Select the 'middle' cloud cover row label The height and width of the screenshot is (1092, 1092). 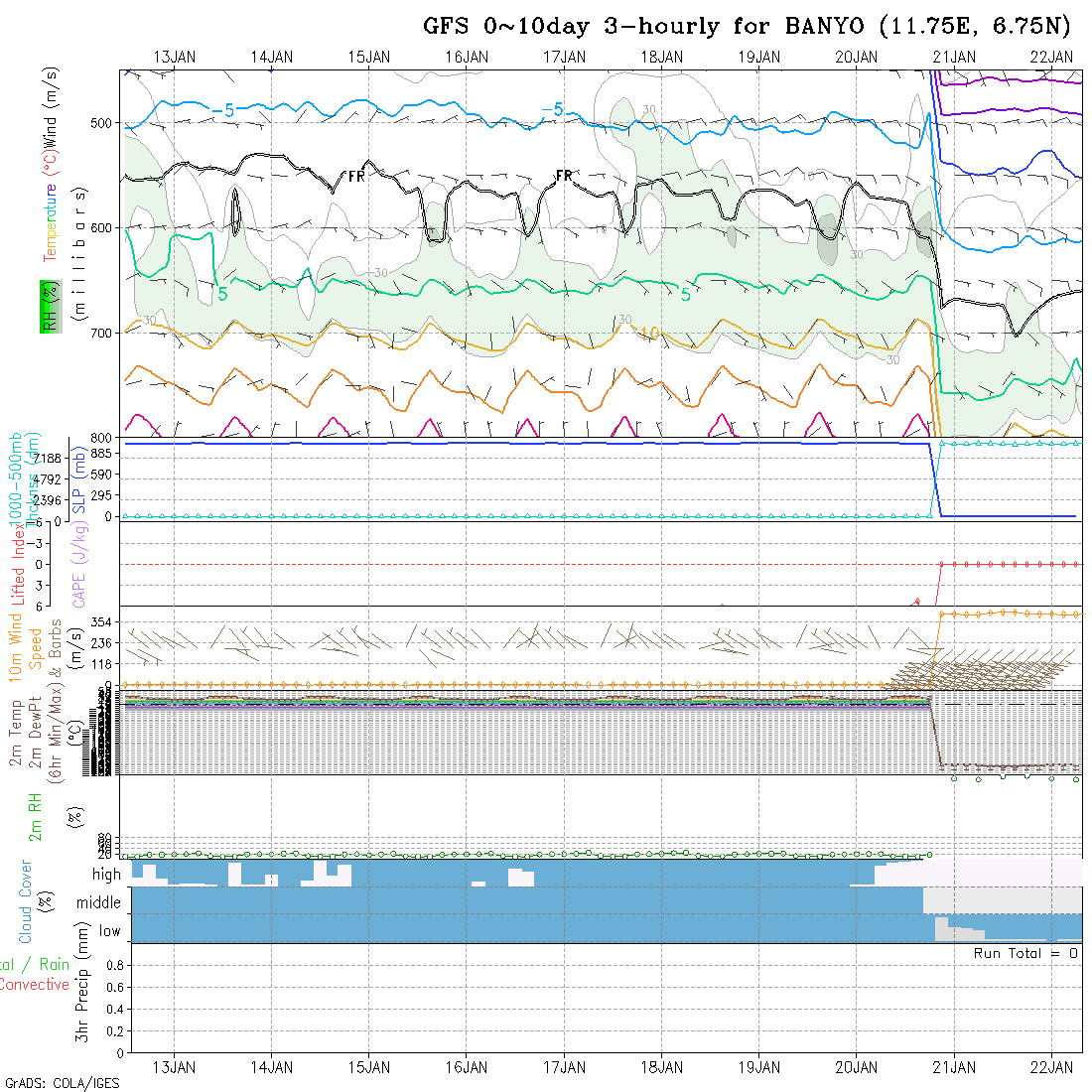click(99, 902)
